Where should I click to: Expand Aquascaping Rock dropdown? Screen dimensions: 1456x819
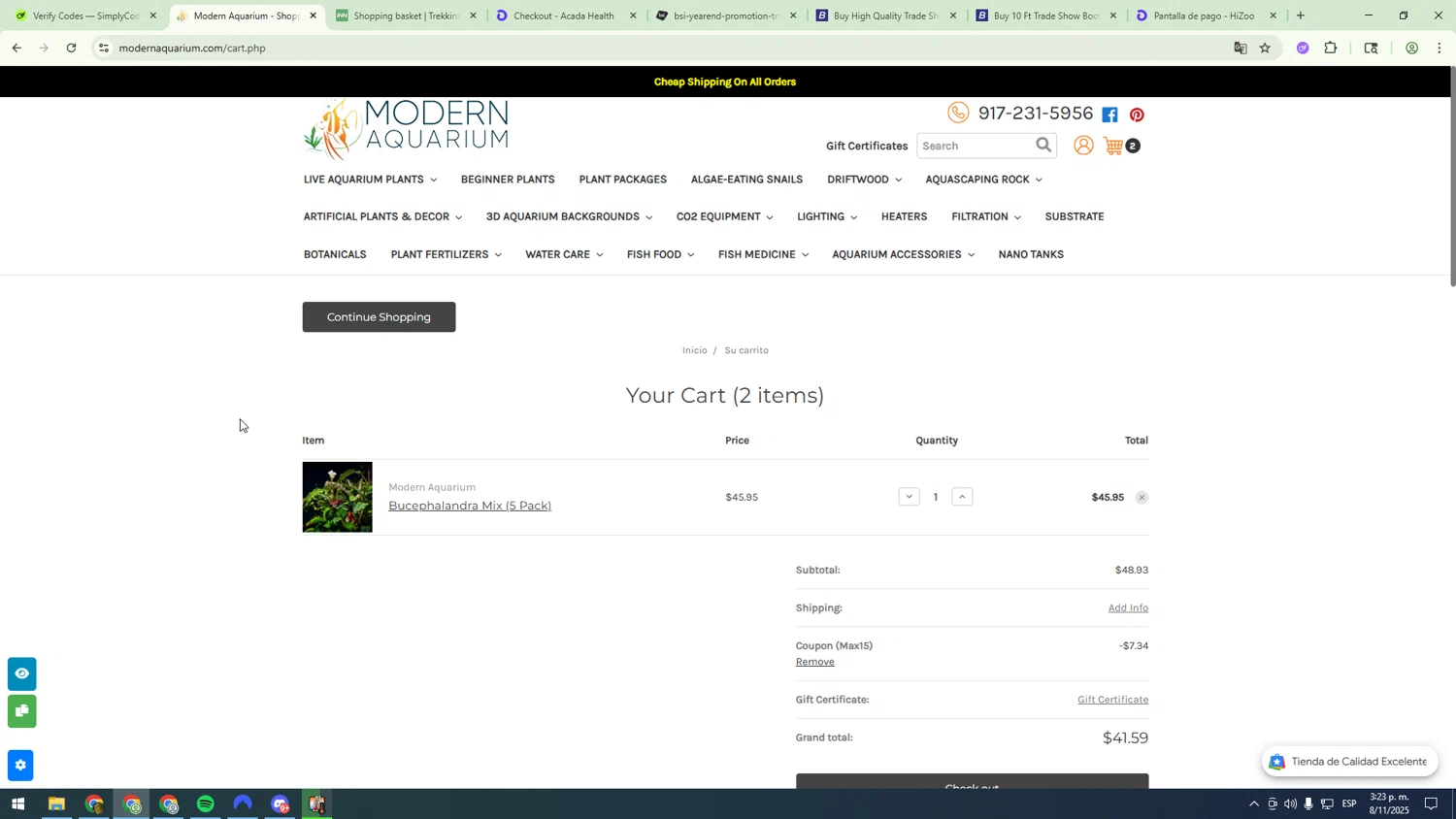coord(983,180)
